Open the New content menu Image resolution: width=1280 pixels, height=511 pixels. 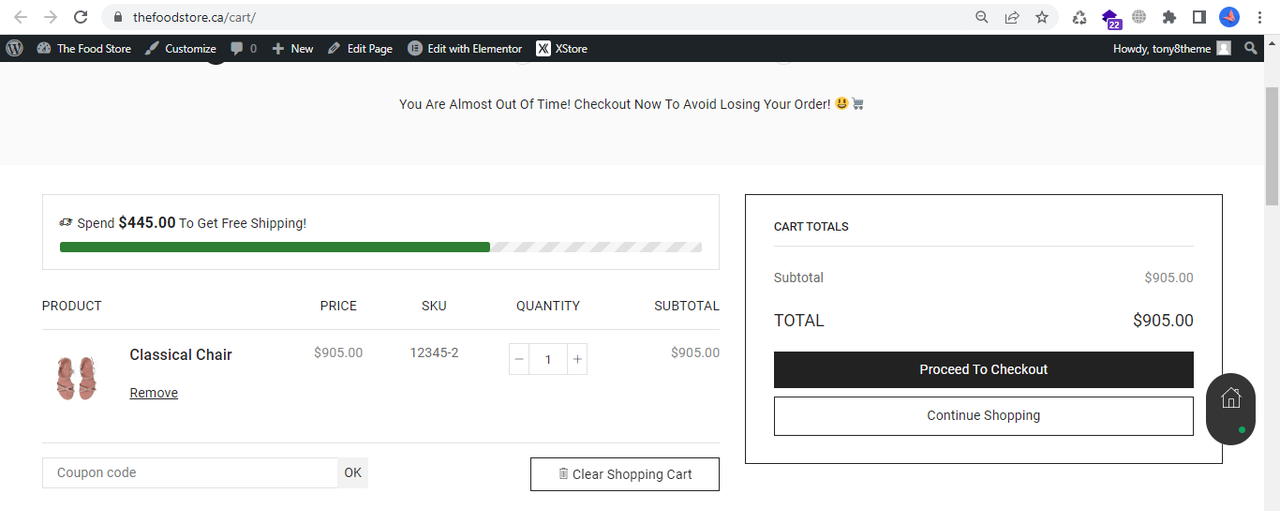click(x=292, y=48)
